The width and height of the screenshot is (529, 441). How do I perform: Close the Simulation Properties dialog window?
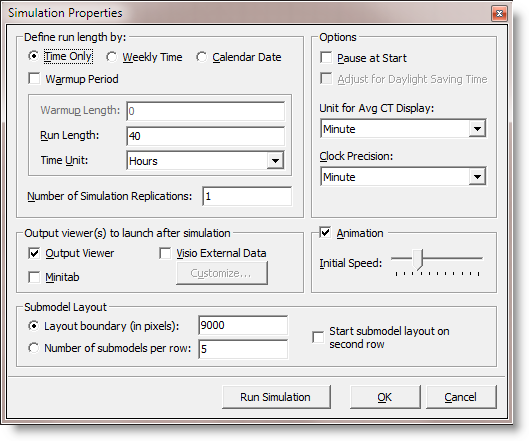pyautogui.click(x=499, y=13)
